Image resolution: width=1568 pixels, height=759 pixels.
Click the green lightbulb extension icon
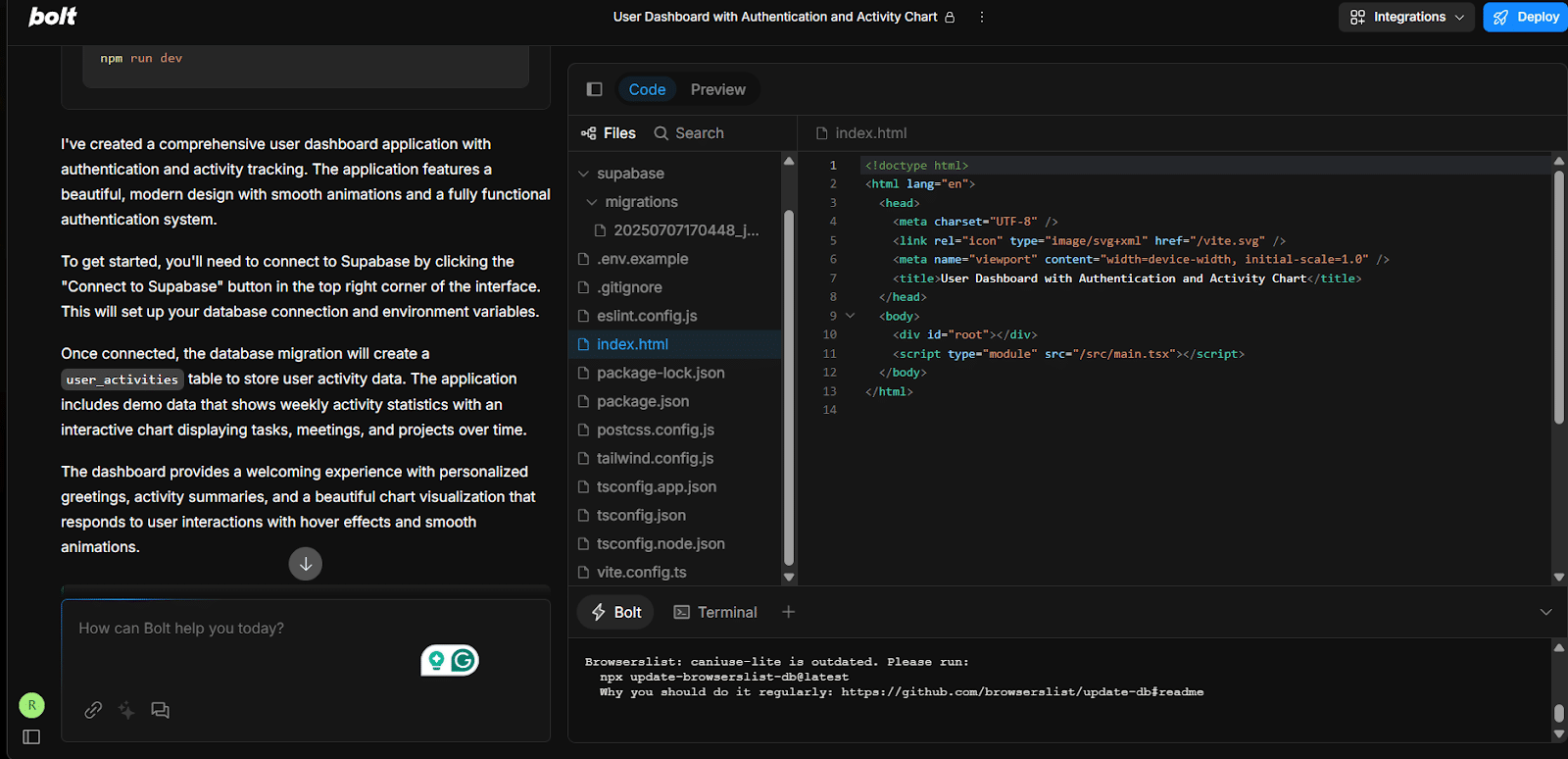tap(436, 661)
